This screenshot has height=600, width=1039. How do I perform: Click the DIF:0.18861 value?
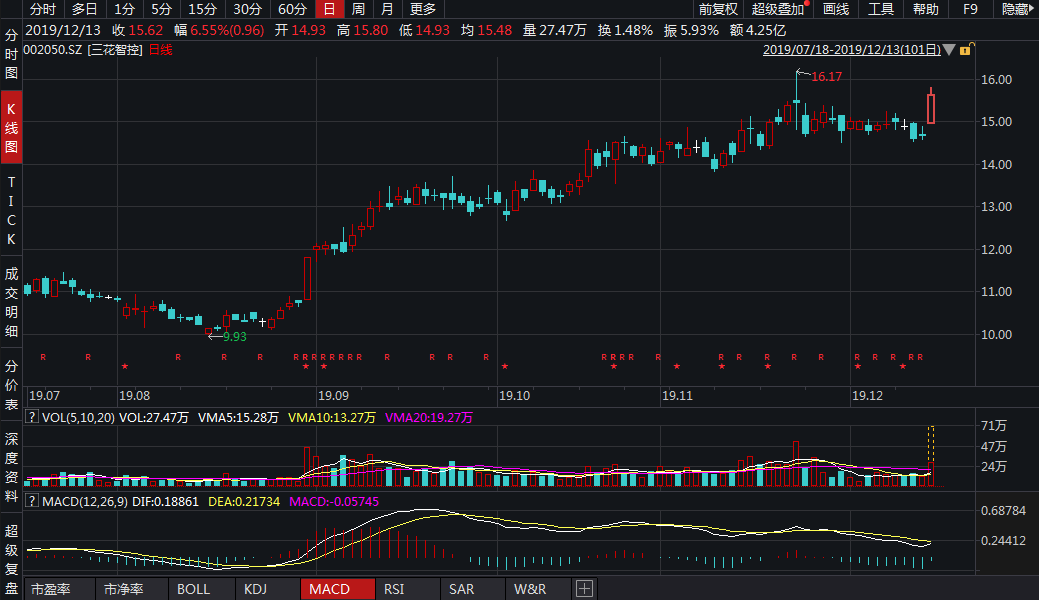[166, 501]
